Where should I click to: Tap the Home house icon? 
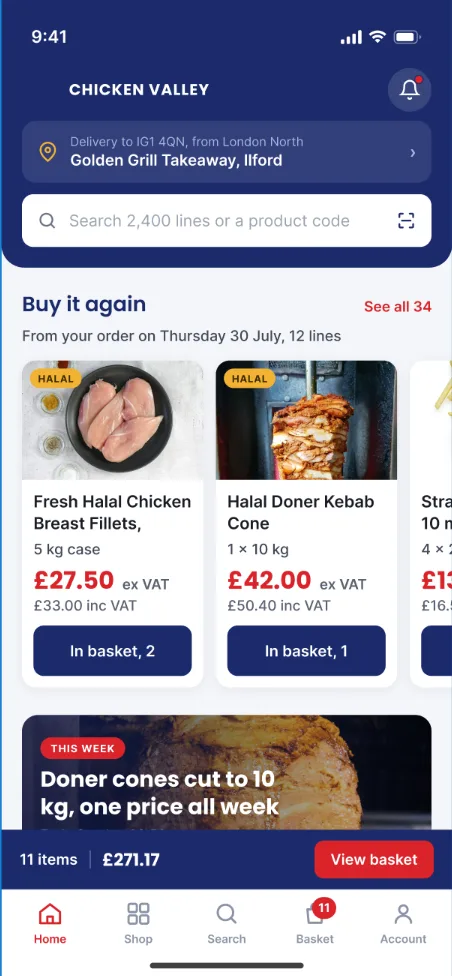click(x=50, y=914)
